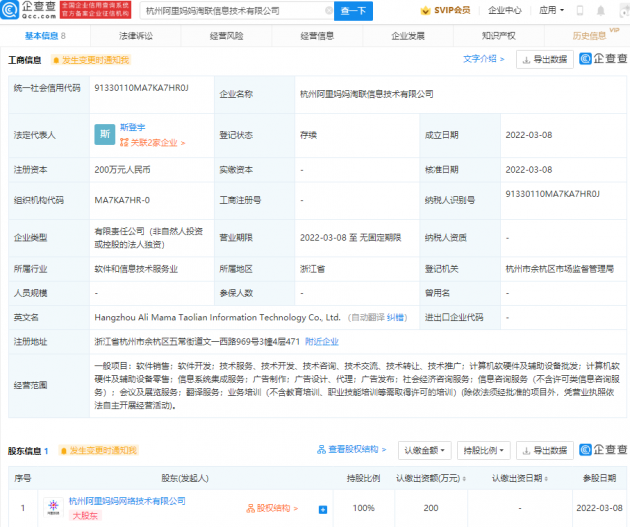The image size is (630, 527).
Task: Export the 工商信息 data via 导出数据
Action: 544,60
